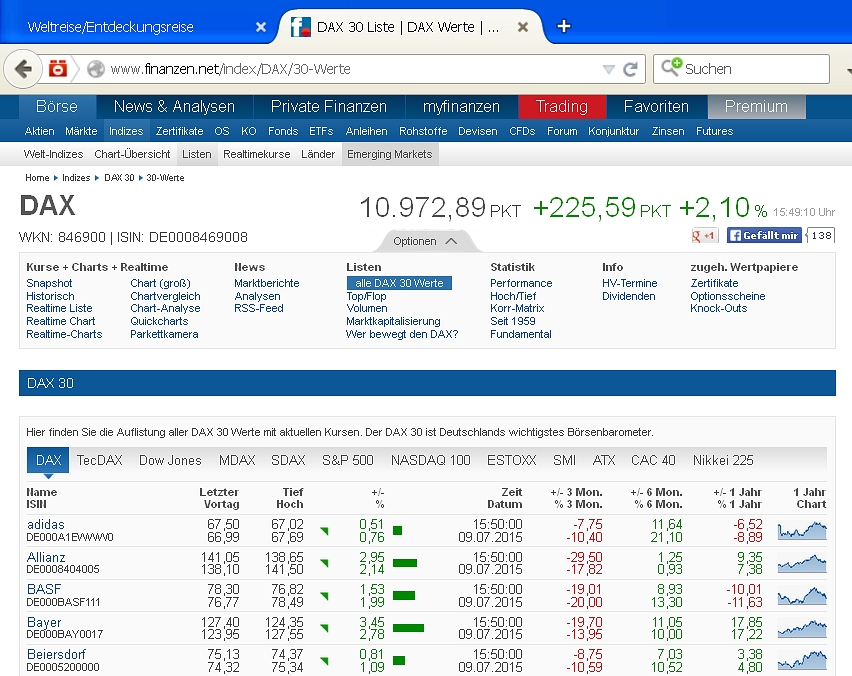852x676 pixels.
Task: Switch to Dow Jones index tab
Action: (170, 460)
